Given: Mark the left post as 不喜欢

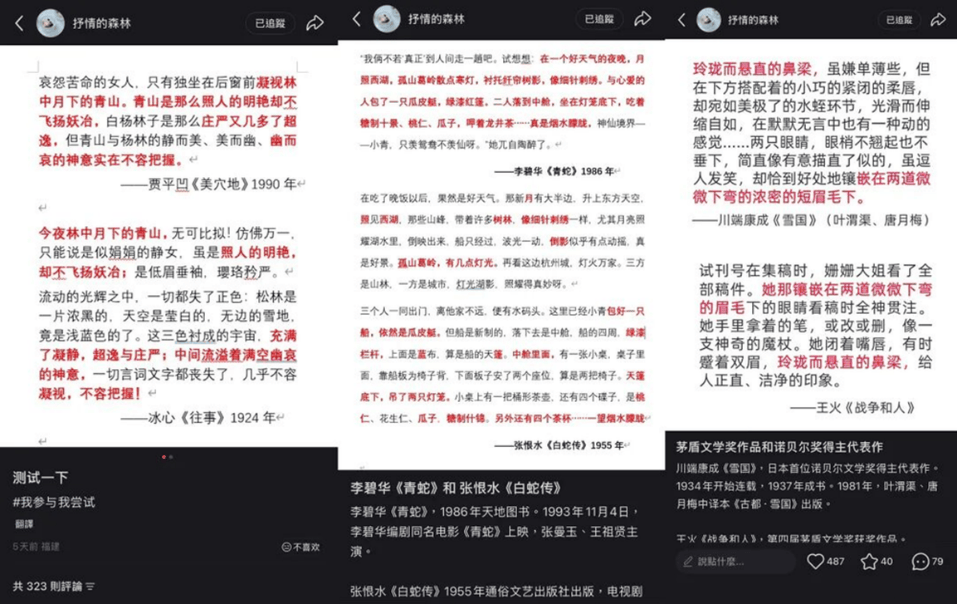Looking at the screenshot, I should (301, 547).
